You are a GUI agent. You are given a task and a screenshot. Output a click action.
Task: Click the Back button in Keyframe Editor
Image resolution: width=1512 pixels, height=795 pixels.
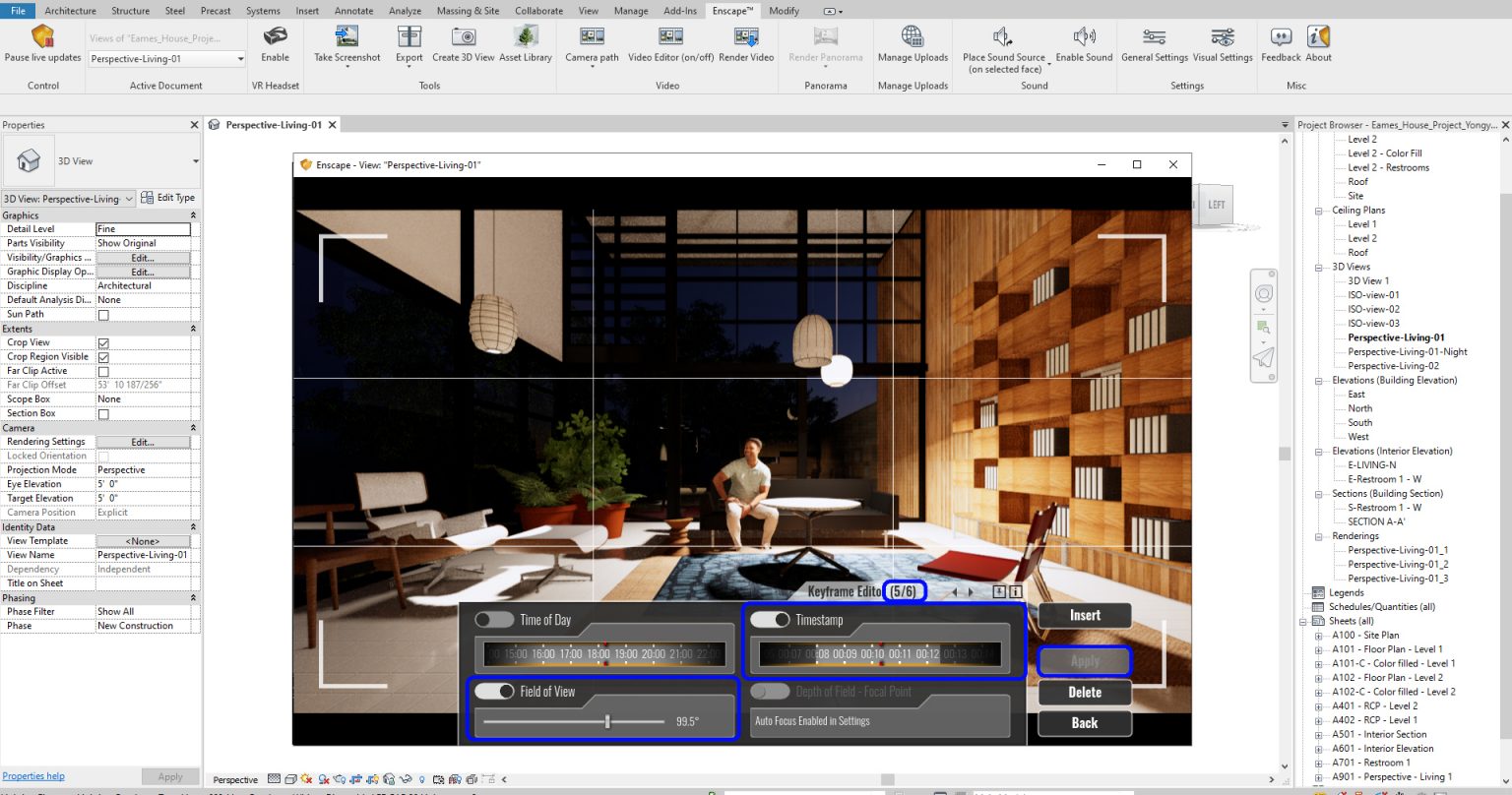click(x=1084, y=723)
